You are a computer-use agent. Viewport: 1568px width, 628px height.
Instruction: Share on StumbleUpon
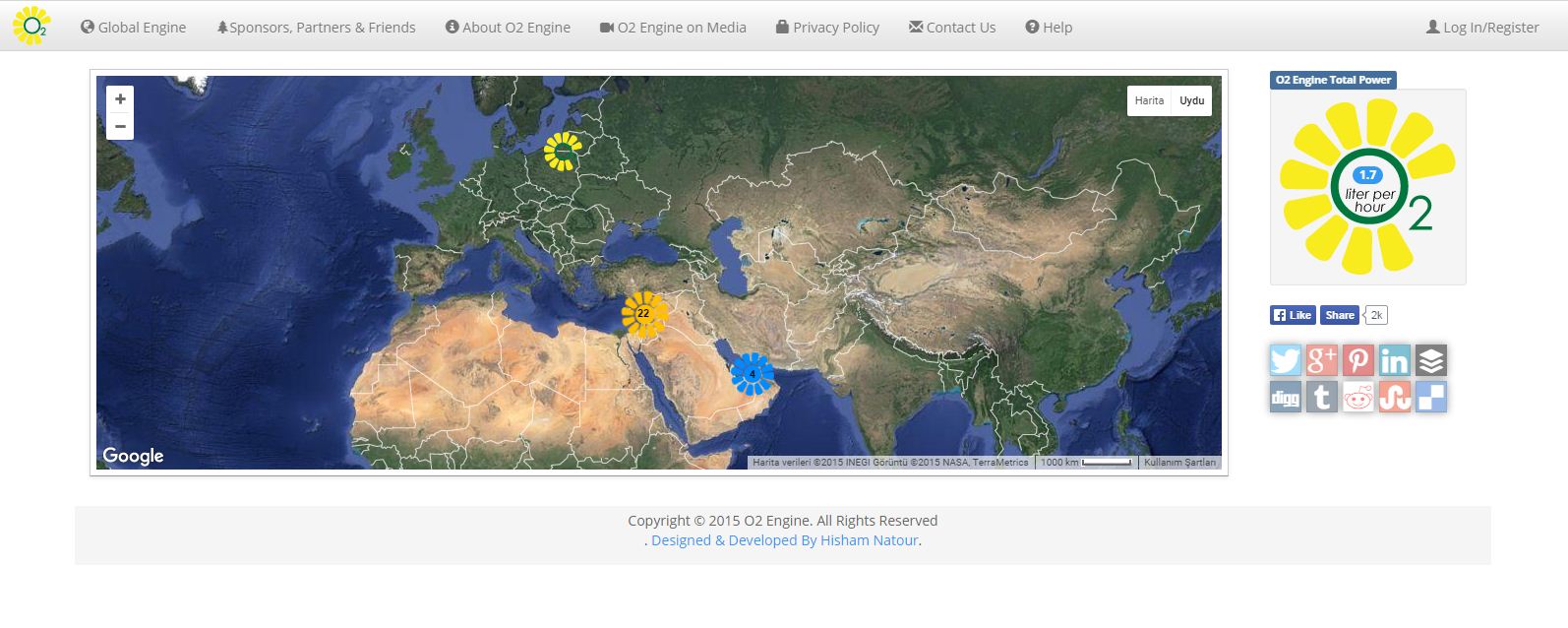pyautogui.click(x=1395, y=397)
